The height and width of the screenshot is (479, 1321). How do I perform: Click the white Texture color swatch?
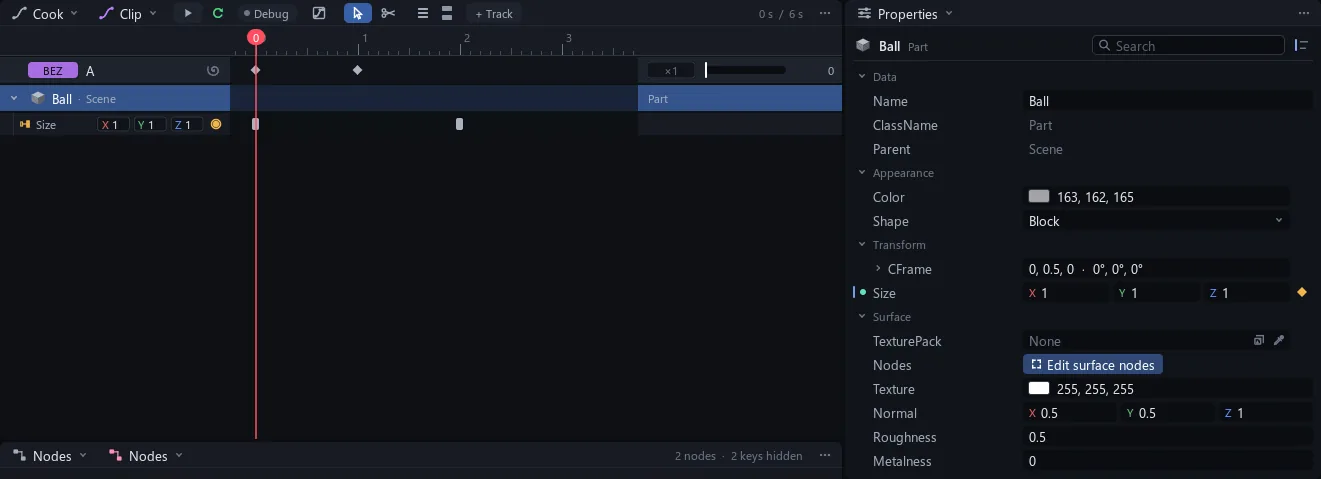[1039, 389]
